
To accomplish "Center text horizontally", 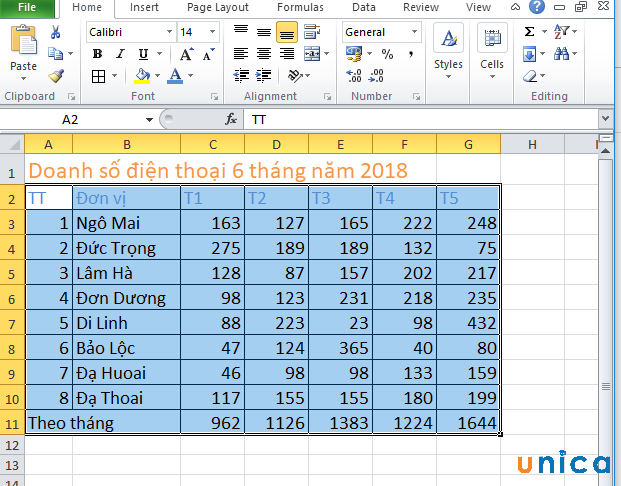I will pyautogui.click(x=264, y=53).
